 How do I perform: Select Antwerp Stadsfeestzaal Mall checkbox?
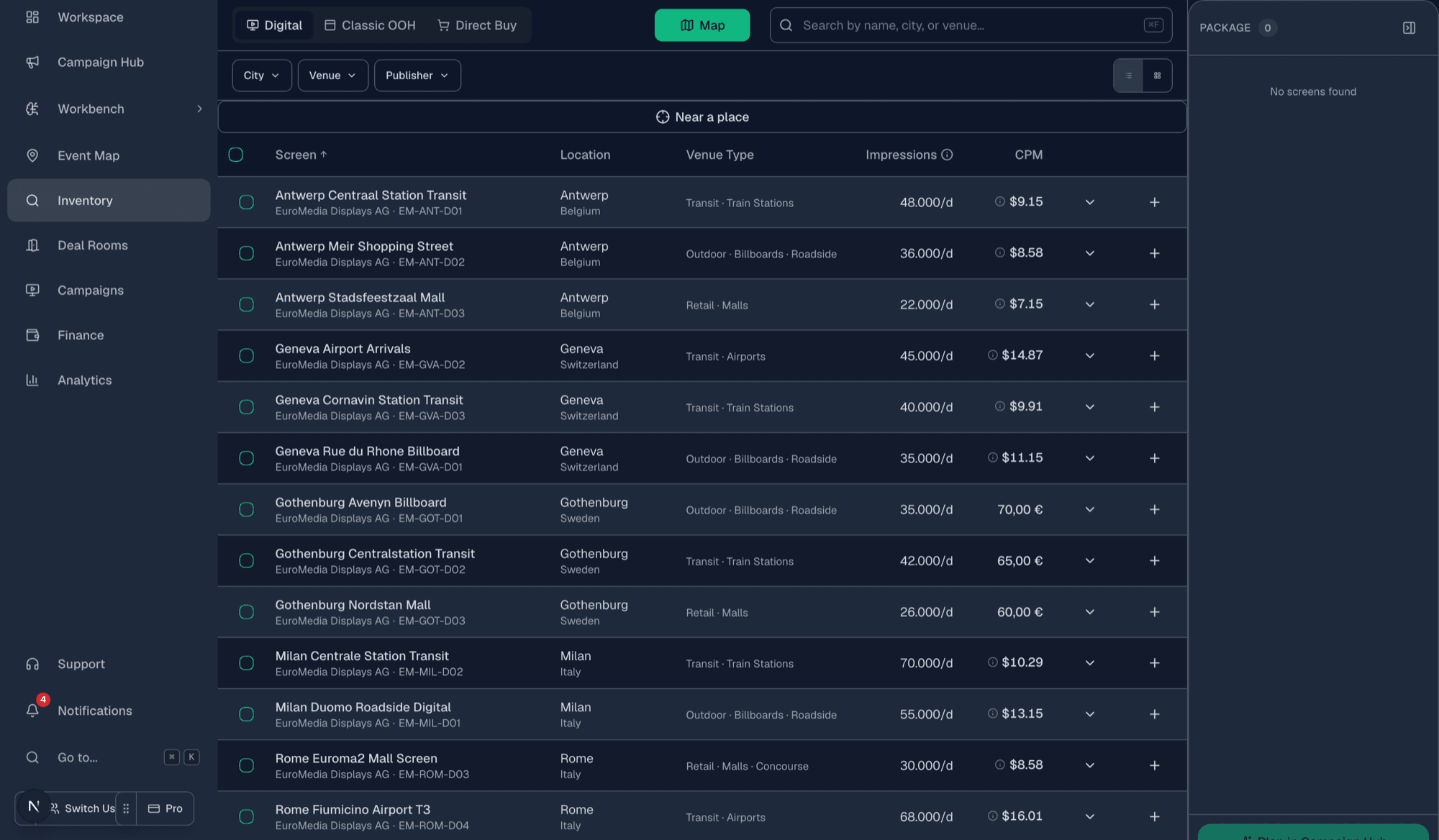tap(246, 305)
